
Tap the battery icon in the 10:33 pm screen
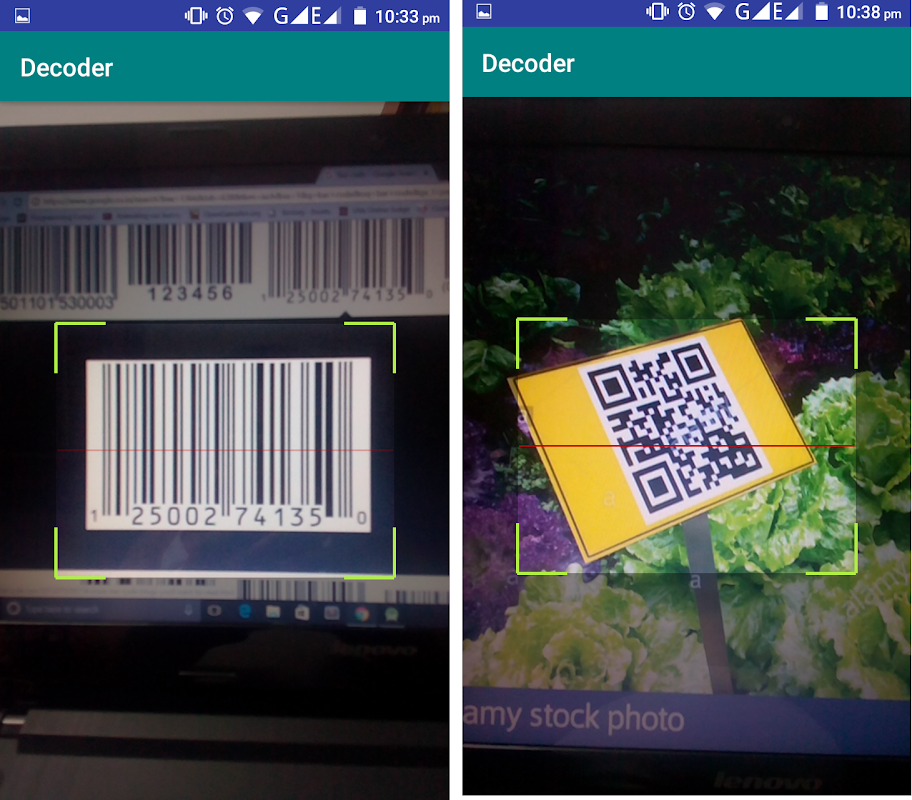click(360, 16)
